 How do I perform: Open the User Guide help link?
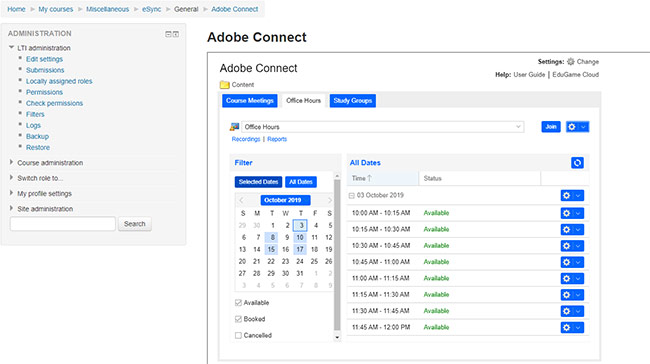(x=529, y=75)
